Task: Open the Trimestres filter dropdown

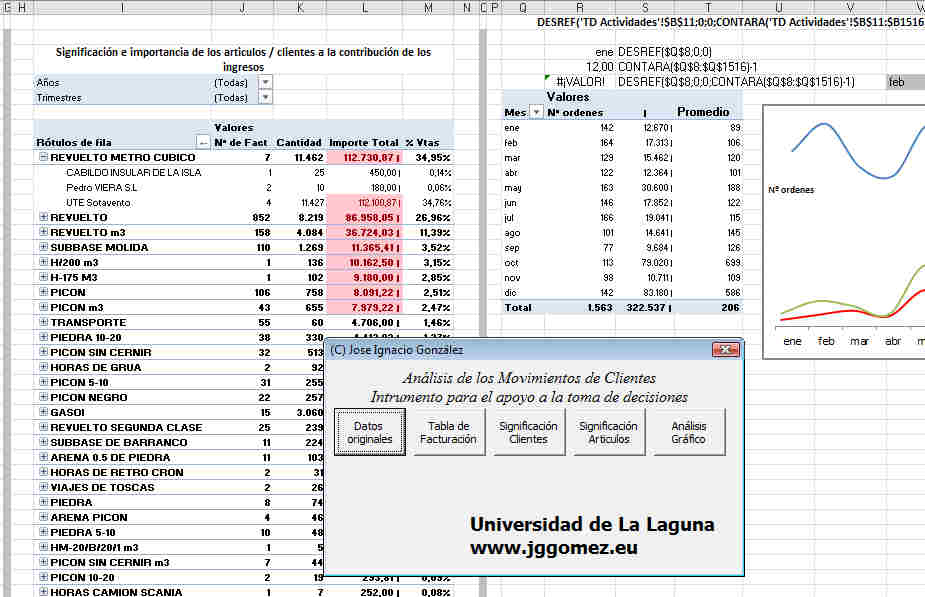Action: coord(265,97)
